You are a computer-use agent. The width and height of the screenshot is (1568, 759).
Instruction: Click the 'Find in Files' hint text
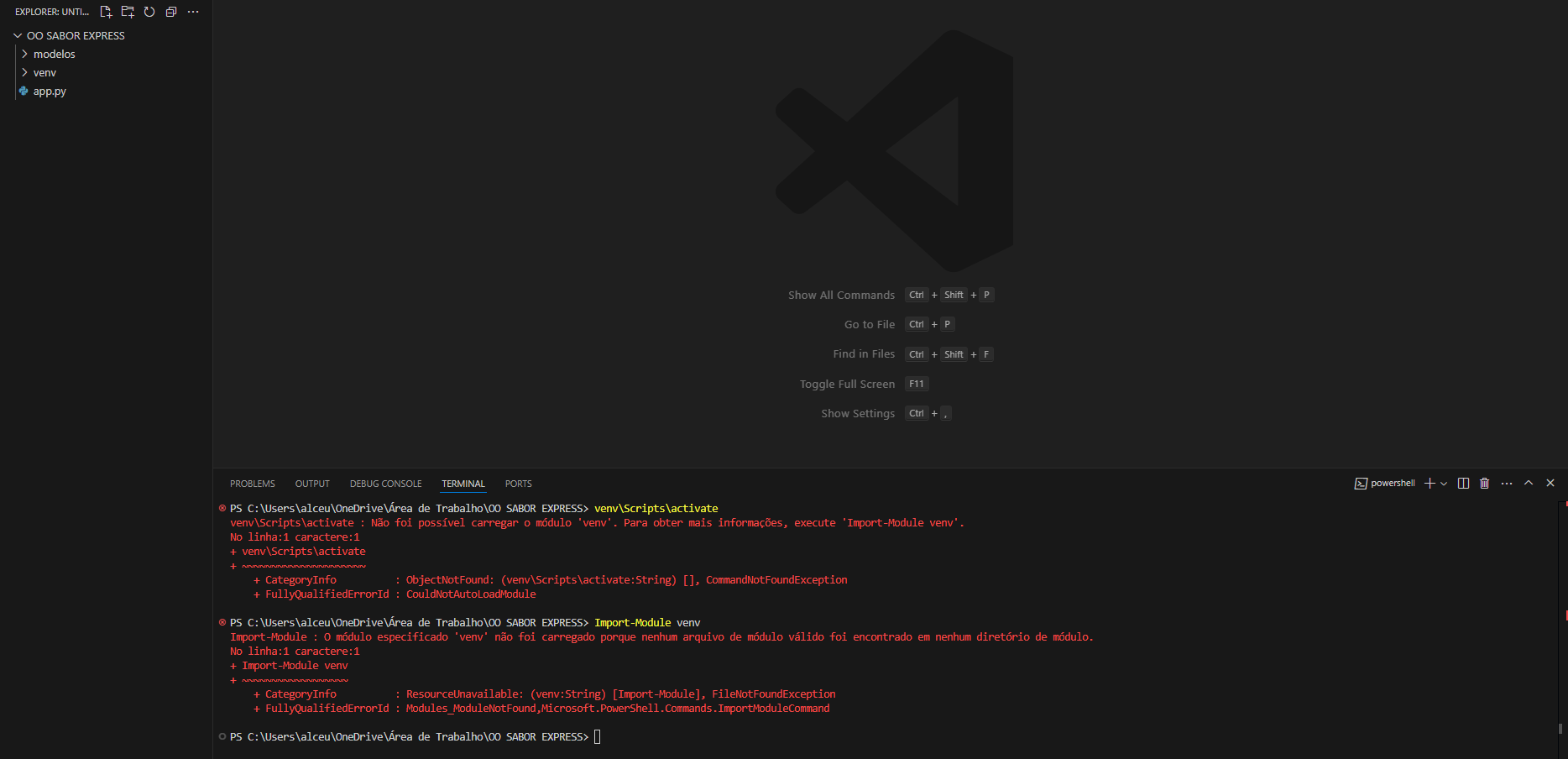pyautogui.click(x=864, y=353)
